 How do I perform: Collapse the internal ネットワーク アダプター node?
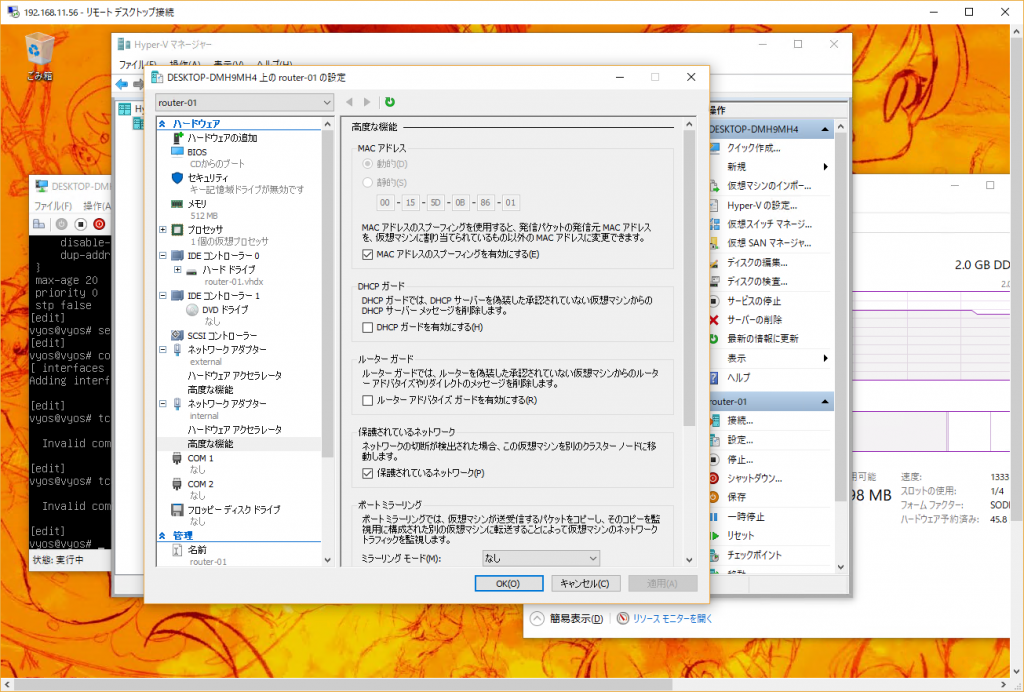click(163, 404)
